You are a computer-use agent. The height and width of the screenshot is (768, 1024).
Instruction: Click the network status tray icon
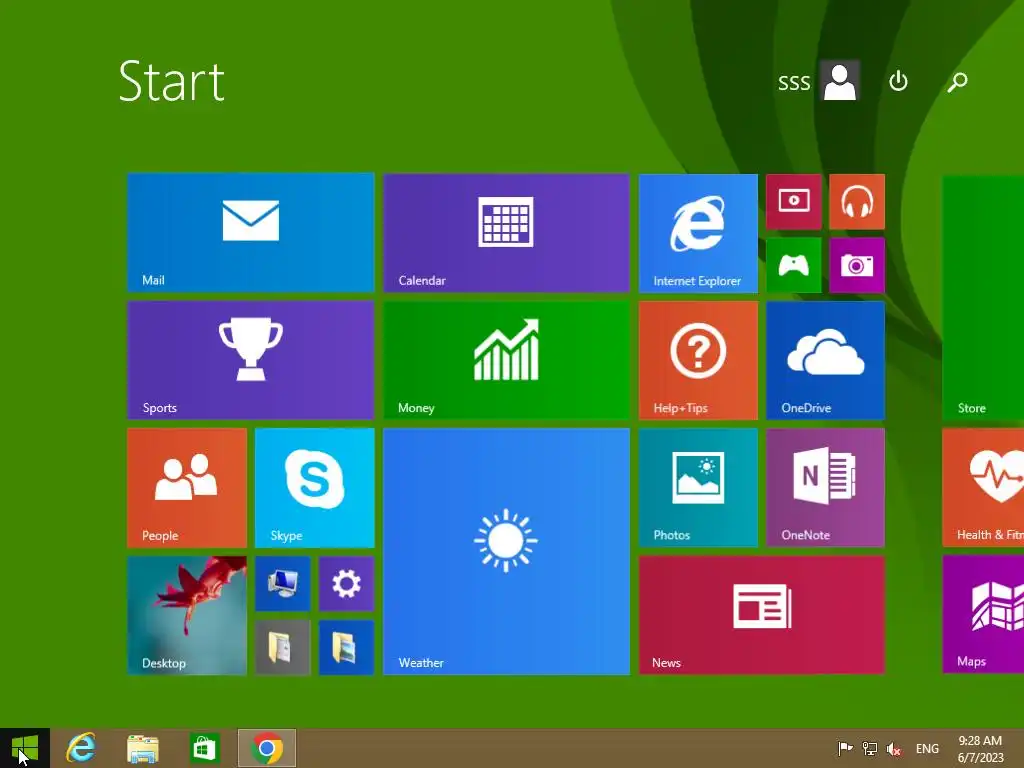[x=869, y=748]
